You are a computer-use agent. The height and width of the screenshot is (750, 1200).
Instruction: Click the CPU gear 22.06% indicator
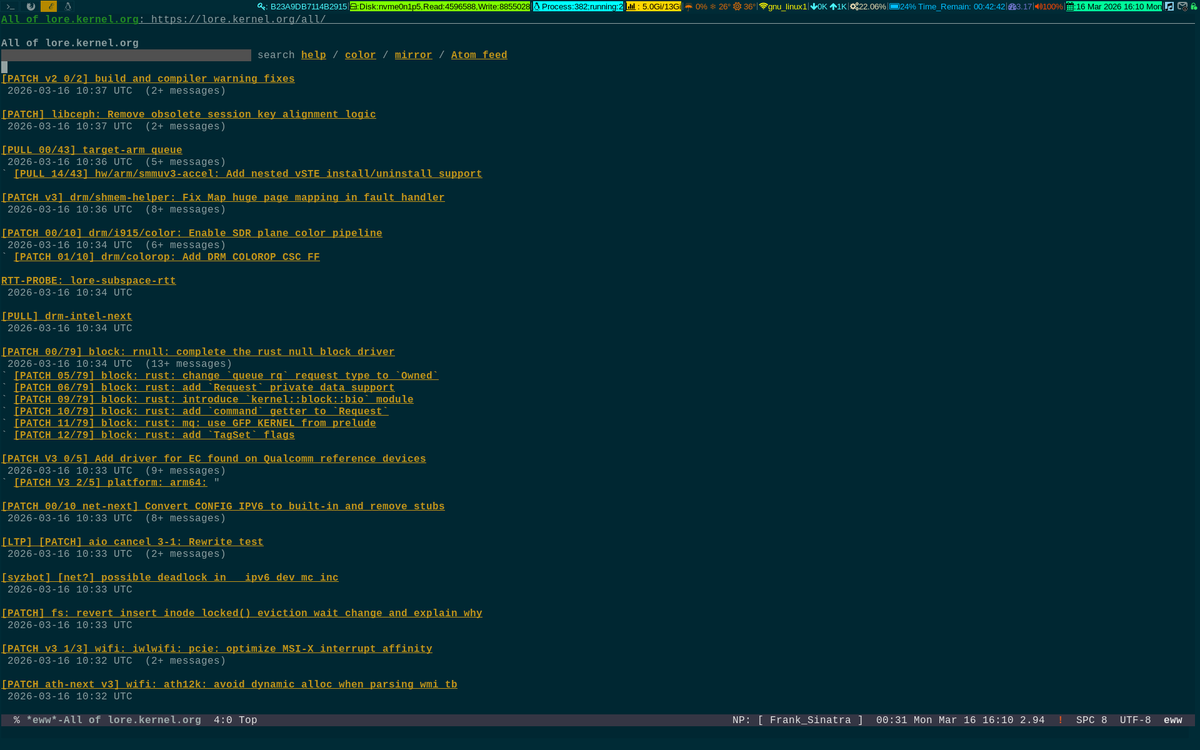point(868,6)
